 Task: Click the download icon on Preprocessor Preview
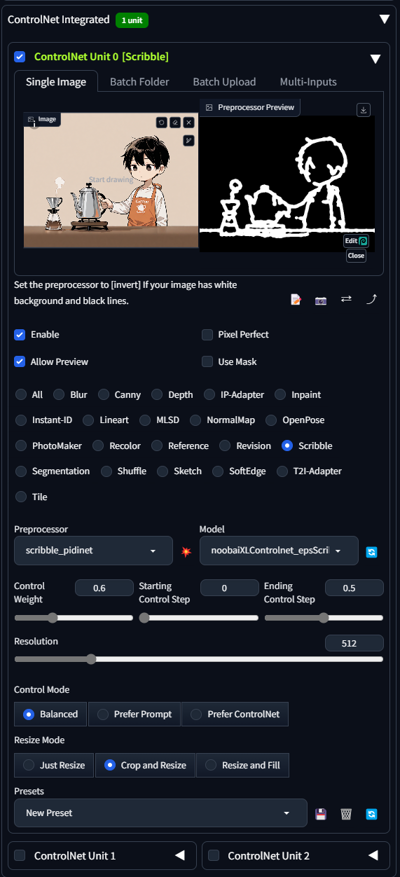point(364,110)
